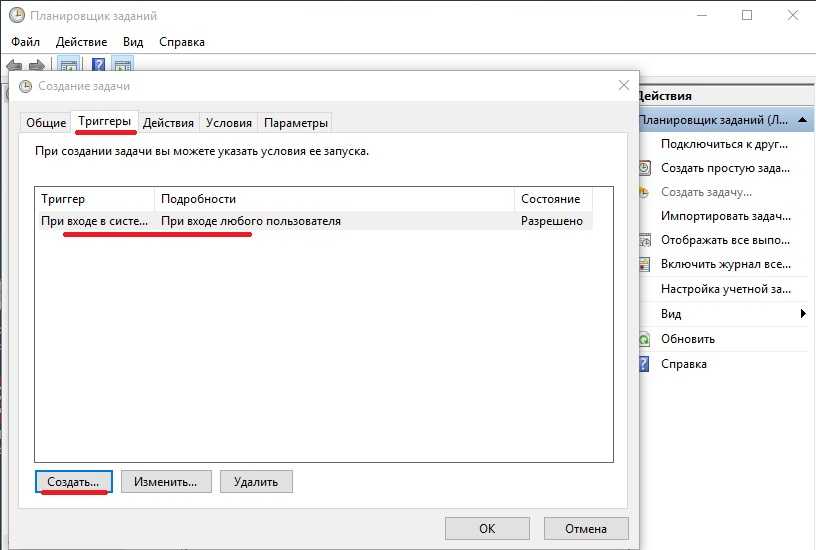The width and height of the screenshot is (816, 550).
Task: Confirm the dialog with the OK button
Action: coord(487,529)
